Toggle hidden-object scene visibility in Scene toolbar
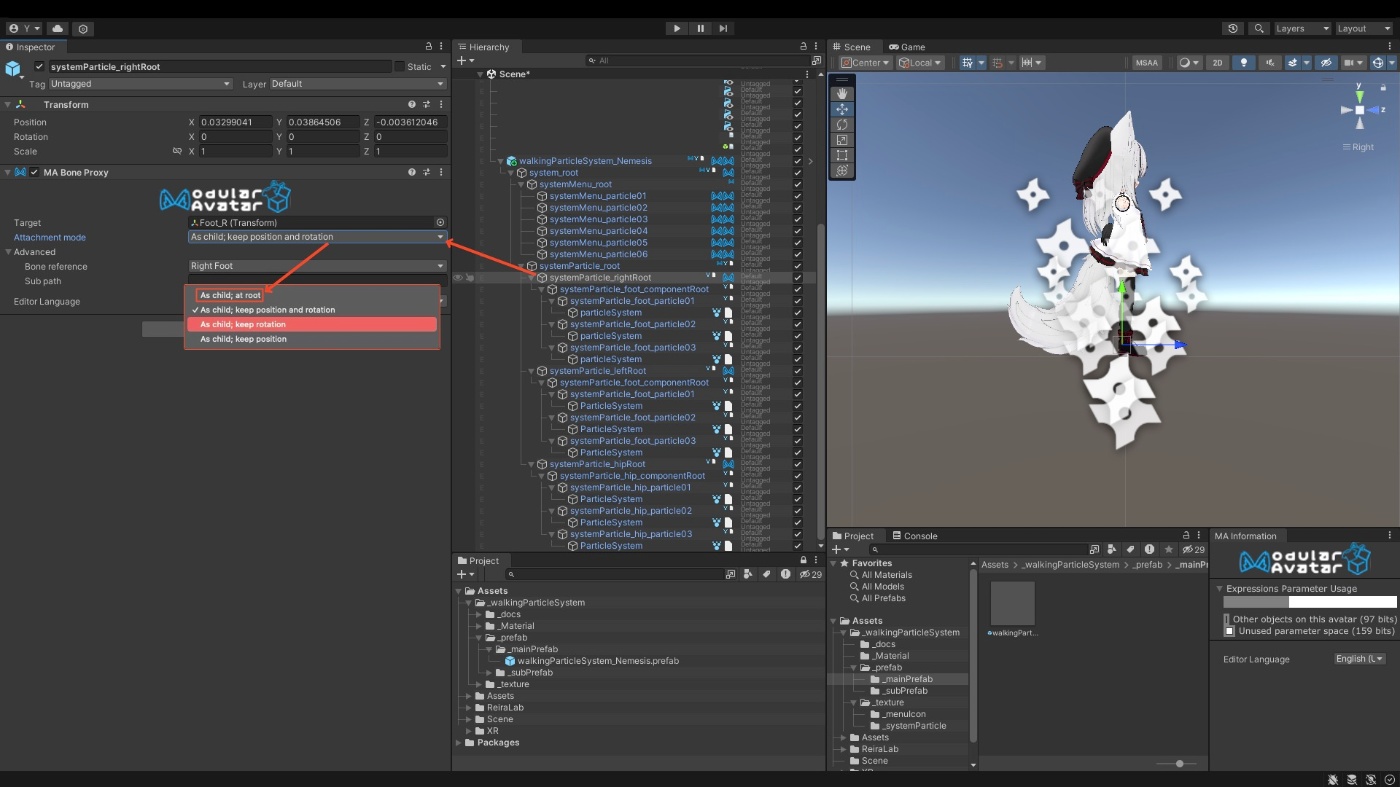 click(x=1326, y=62)
